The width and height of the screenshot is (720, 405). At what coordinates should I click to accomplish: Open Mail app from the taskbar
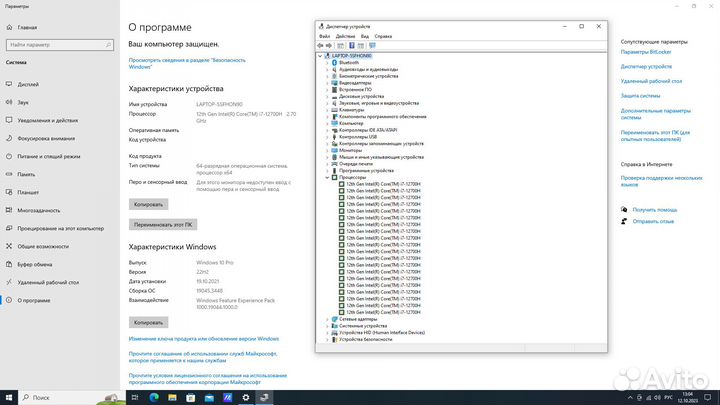(209, 397)
